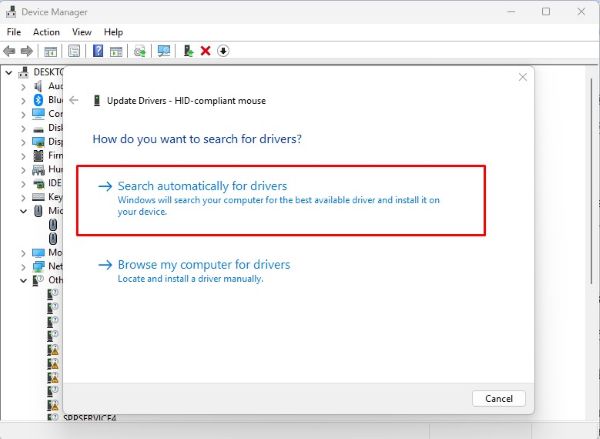The height and width of the screenshot is (439, 600).
Task: Click the Cancel button
Action: [499, 398]
